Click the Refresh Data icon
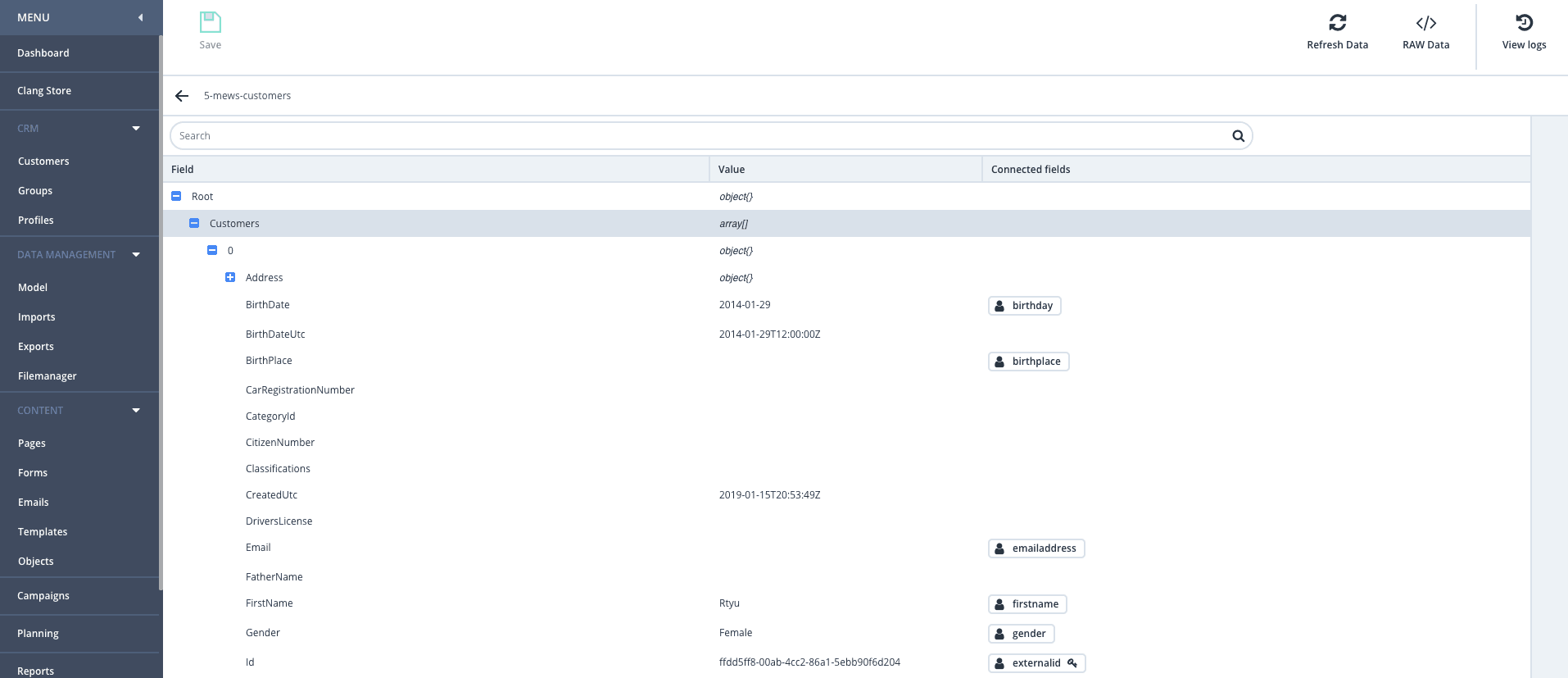This screenshot has width=1568, height=678. (x=1338, y=22)
